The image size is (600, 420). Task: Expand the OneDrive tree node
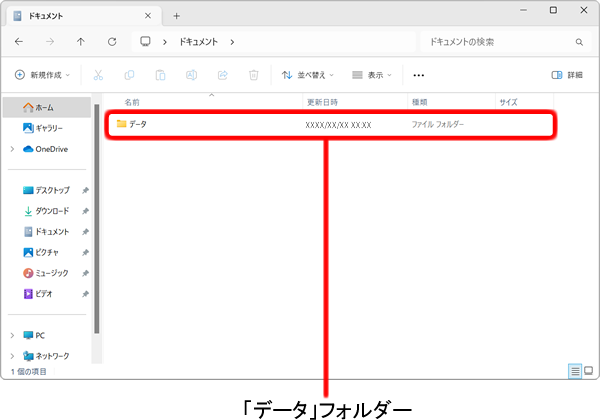pos(12,149)
